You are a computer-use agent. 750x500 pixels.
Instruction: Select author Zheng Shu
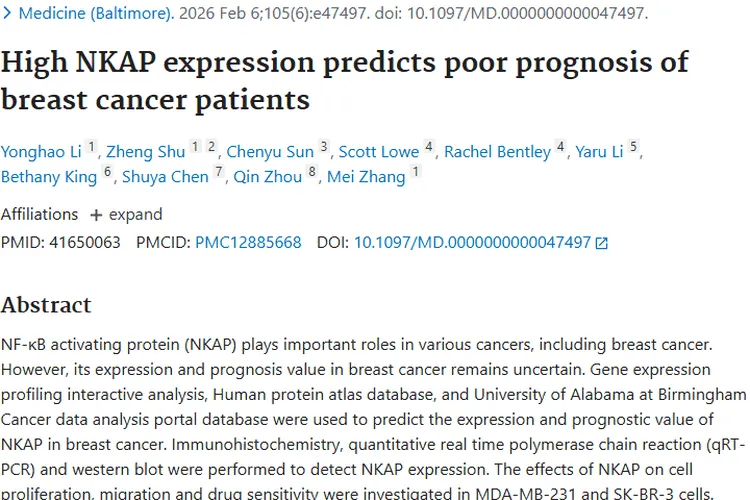coord(146,152)
